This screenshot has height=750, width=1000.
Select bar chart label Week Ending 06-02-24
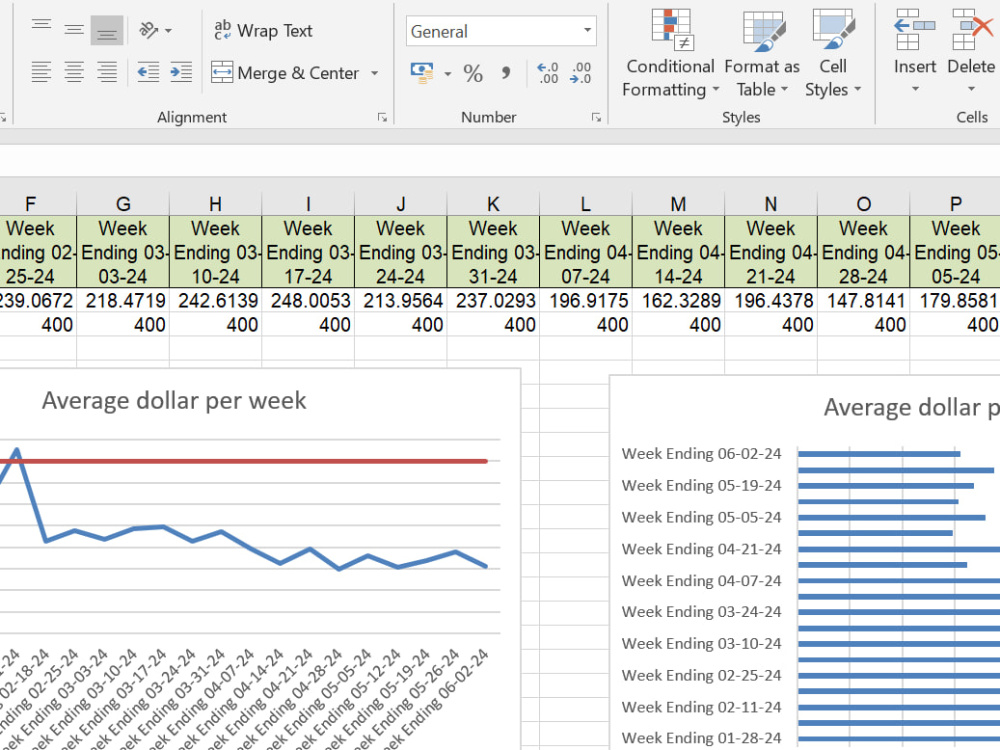(x=701, y=453)
